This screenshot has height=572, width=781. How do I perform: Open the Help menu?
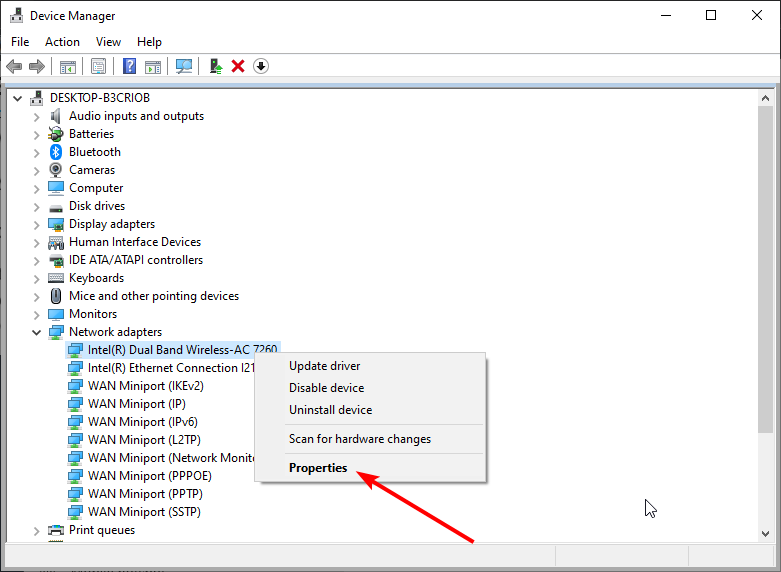(x=149, y=42)
